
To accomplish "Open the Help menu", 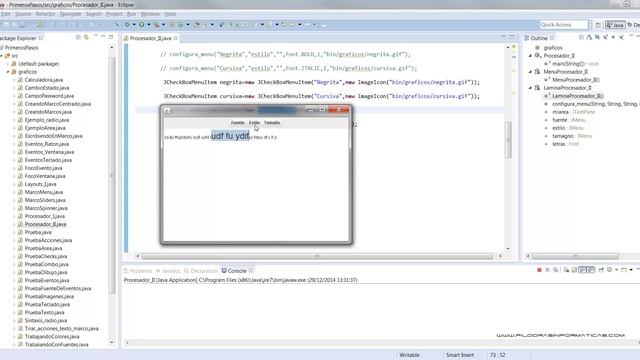I will (x=170, y=14).
